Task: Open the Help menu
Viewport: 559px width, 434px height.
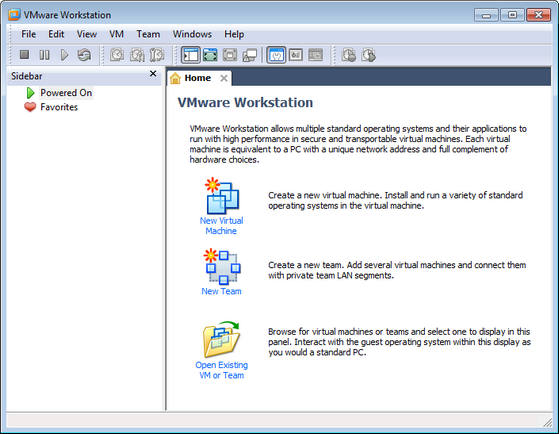Action: click(x=234, y=34)
